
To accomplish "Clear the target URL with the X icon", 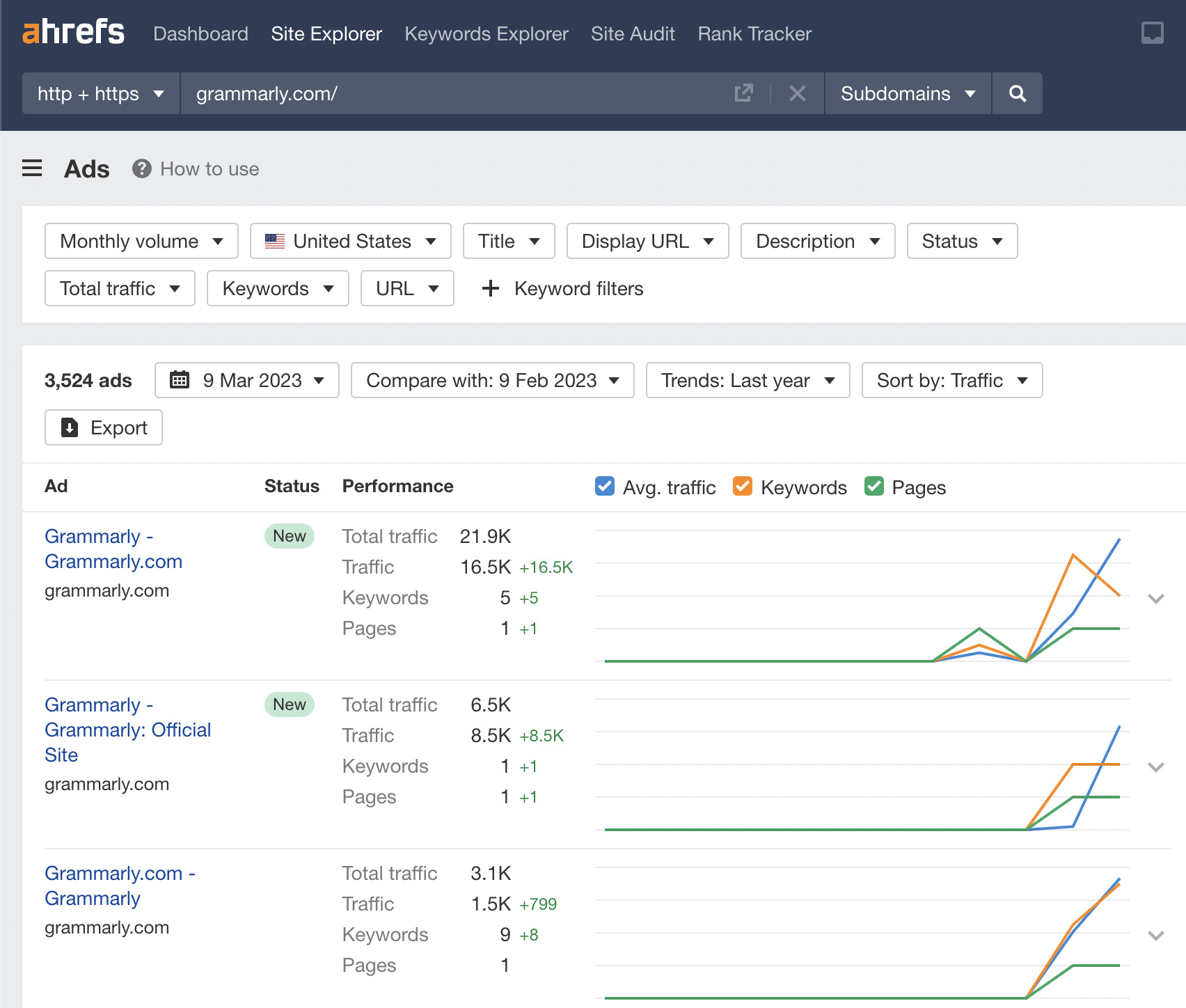I will [x=798, y=93].
